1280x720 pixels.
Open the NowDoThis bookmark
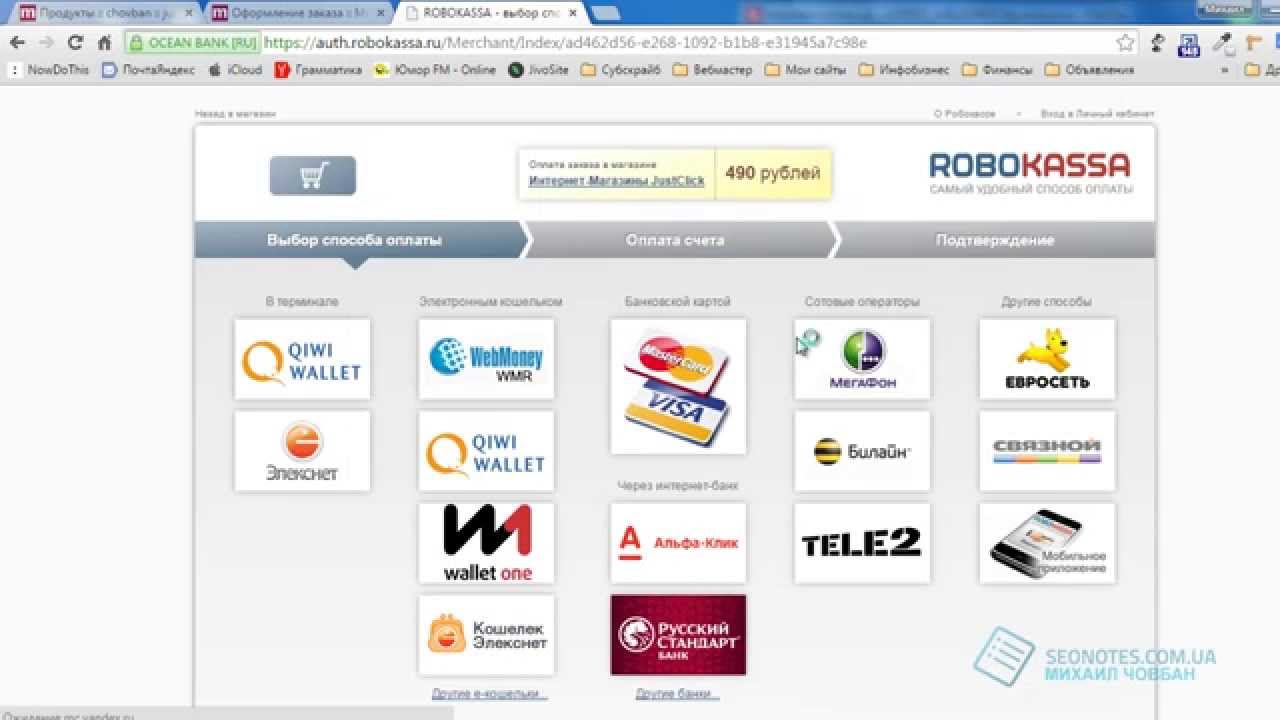coord(49,70)
